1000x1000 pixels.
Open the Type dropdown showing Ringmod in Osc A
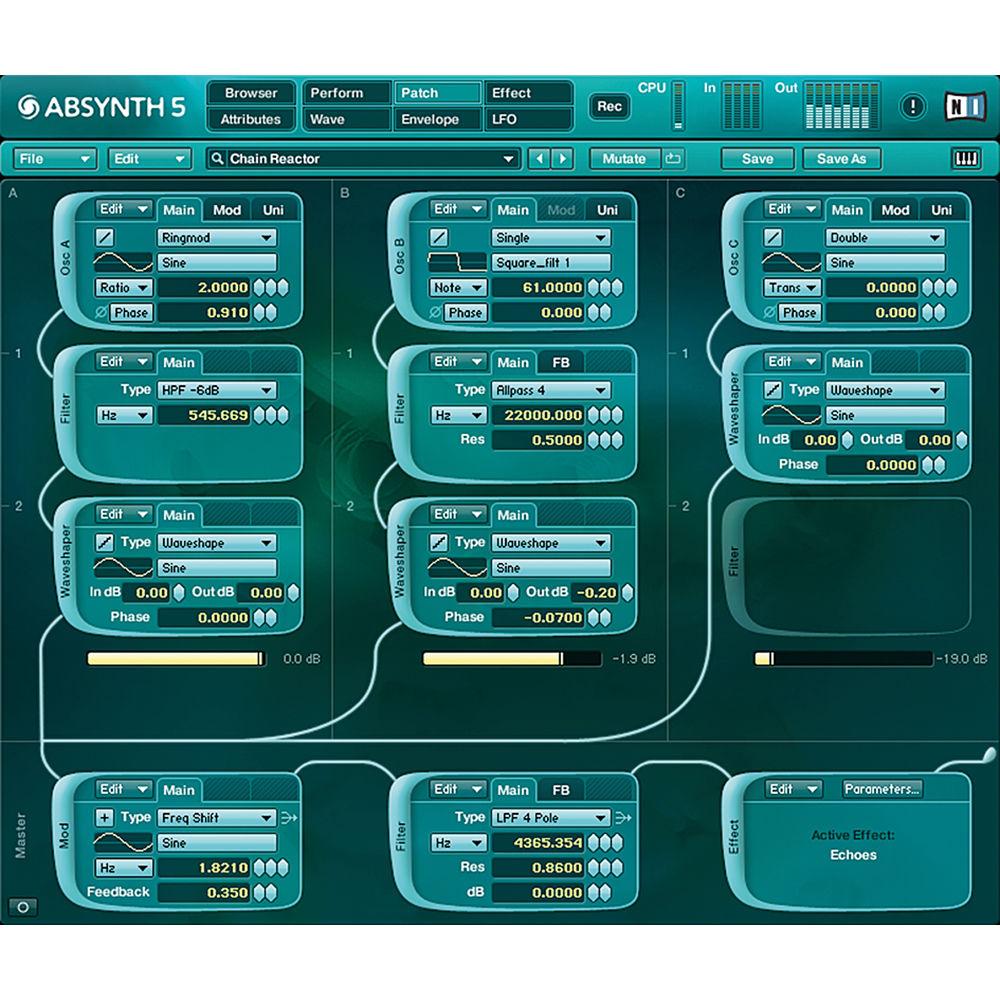click(217, 238)
